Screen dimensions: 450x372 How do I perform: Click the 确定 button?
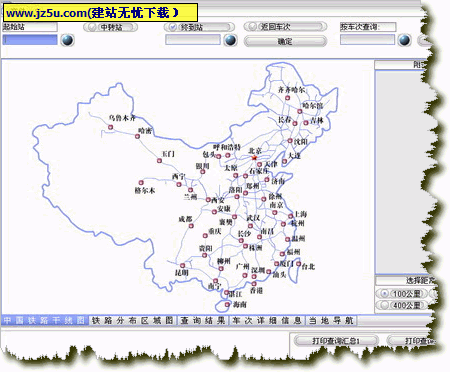[285, 41]
